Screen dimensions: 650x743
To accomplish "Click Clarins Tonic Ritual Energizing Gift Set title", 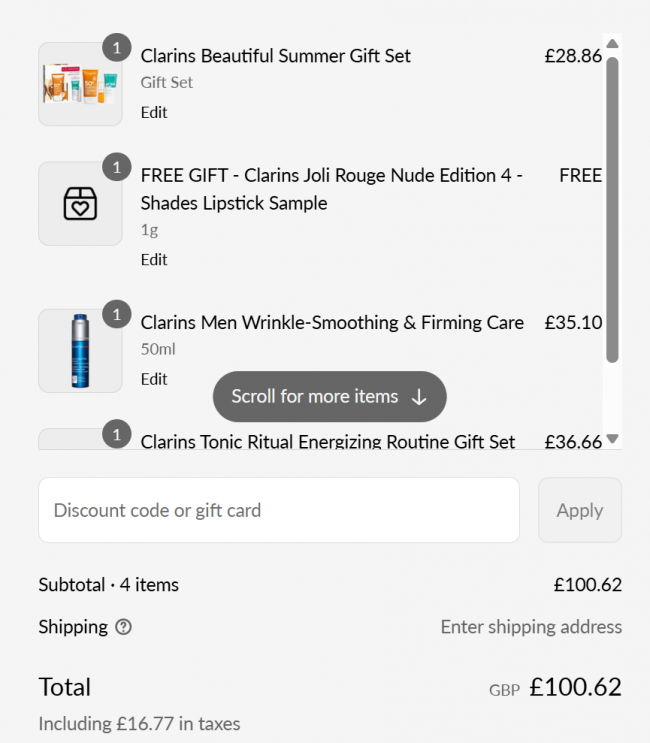I will (x=328, y=441).
